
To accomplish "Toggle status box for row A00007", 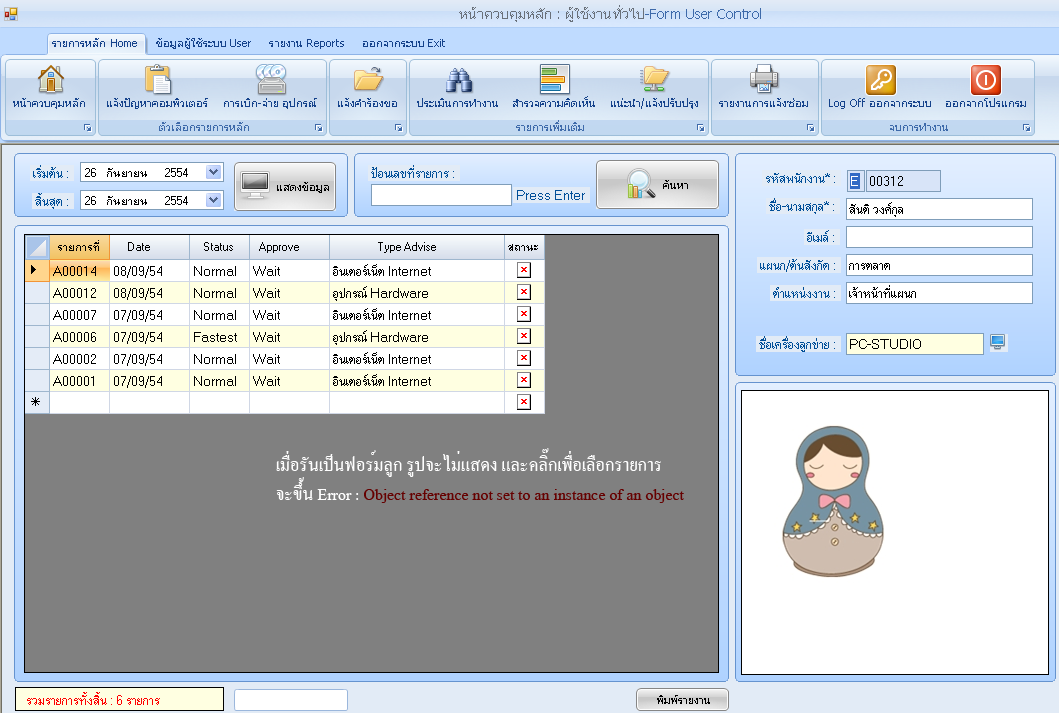I will pos(523,314).
